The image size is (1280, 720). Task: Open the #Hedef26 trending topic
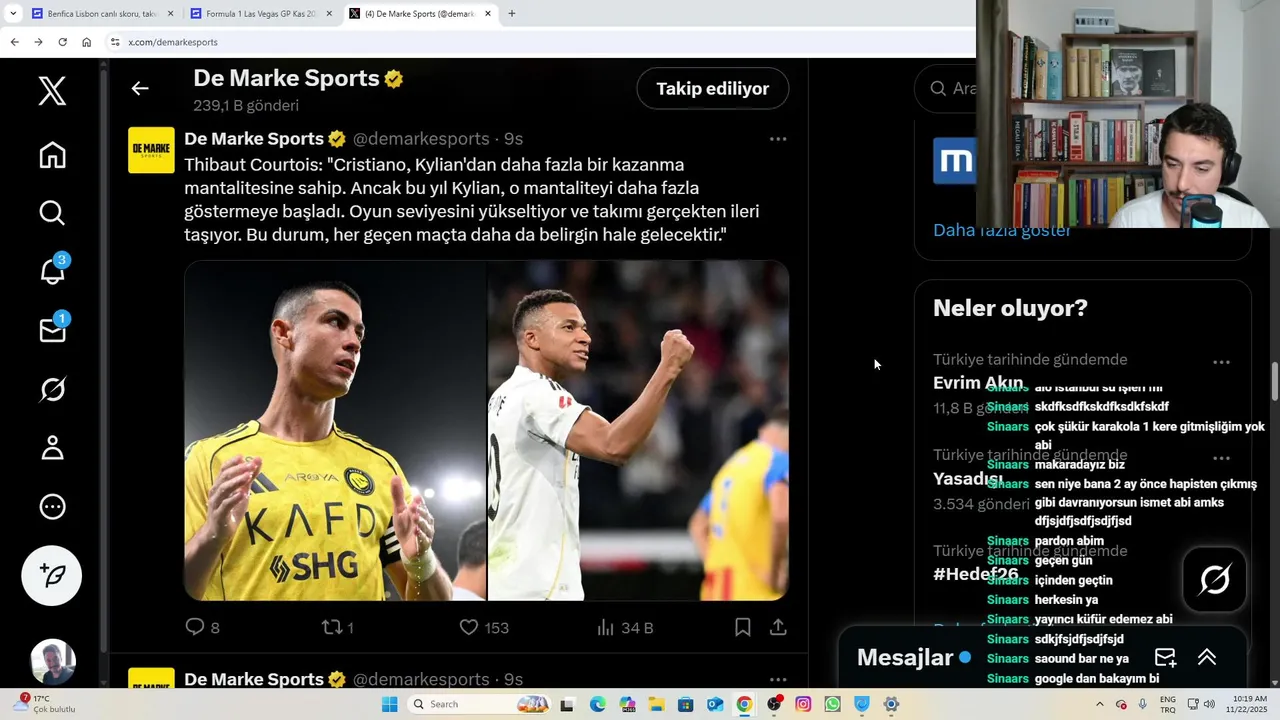(976, 574)
